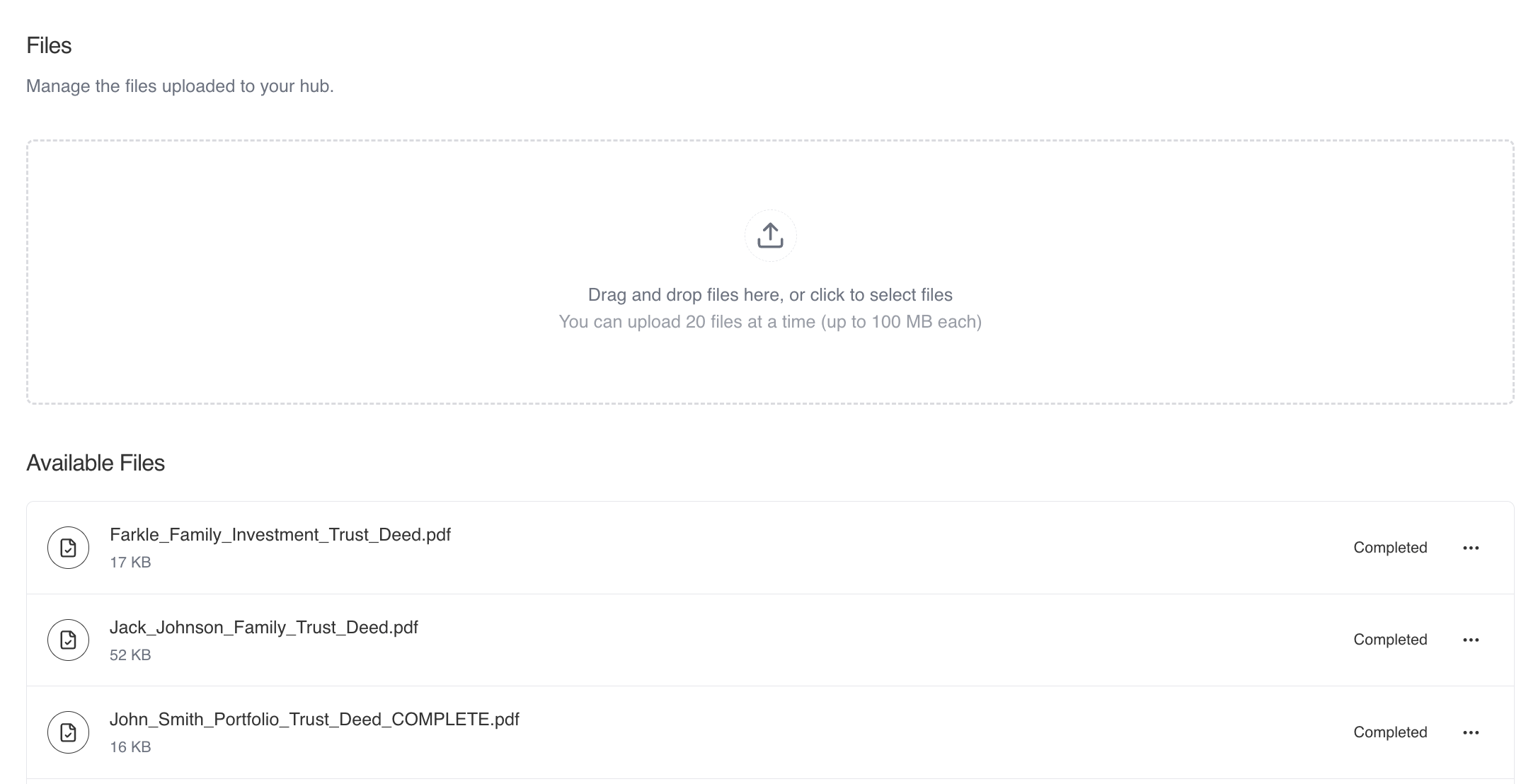The width and height of the screenshot is (1526, 784).
Task: Click the Completed status on the John Smith file
Action: [x=1389, y=732]
